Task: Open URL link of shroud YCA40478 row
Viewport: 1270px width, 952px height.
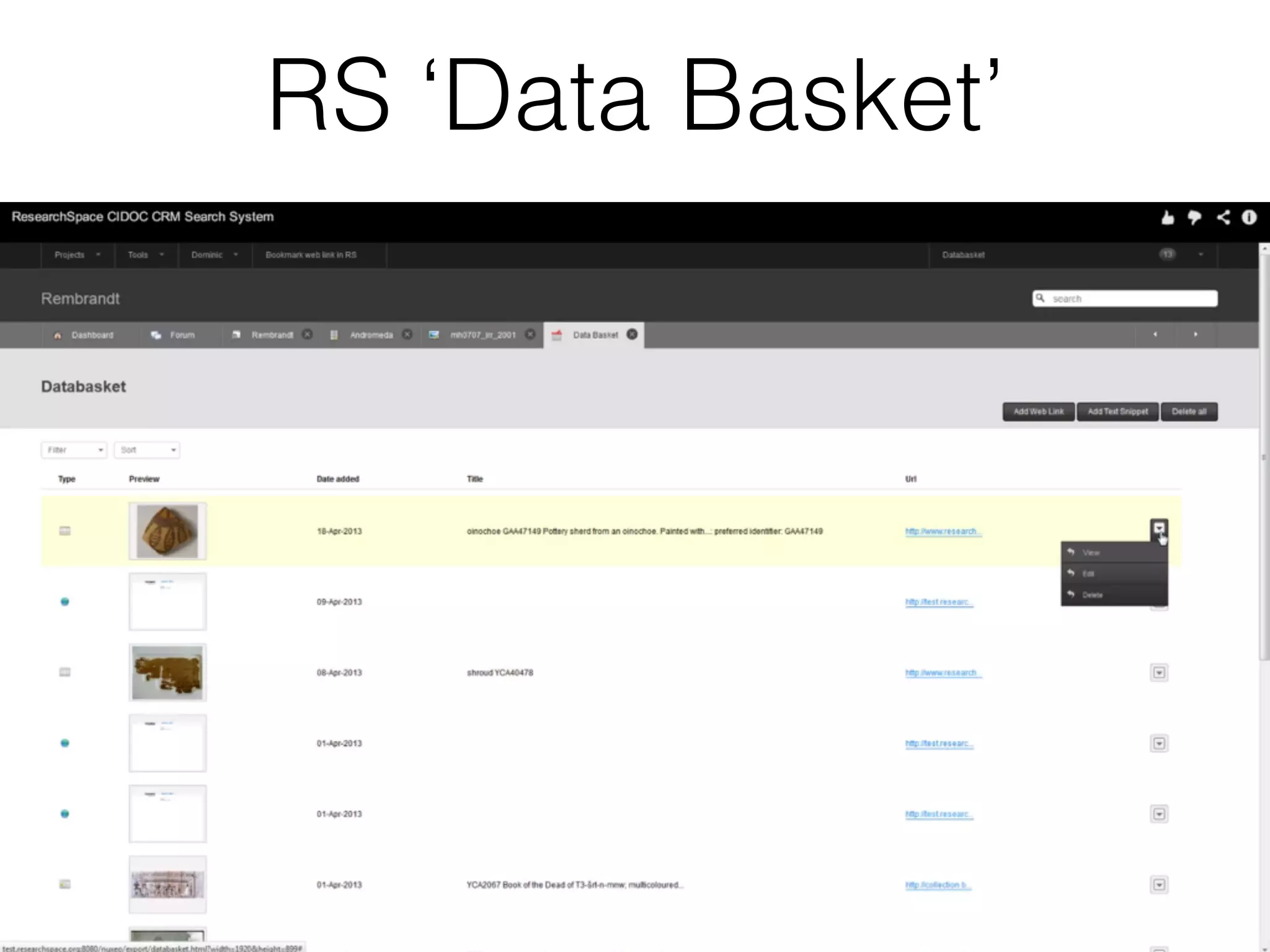Action: click(x=943, y=672)
